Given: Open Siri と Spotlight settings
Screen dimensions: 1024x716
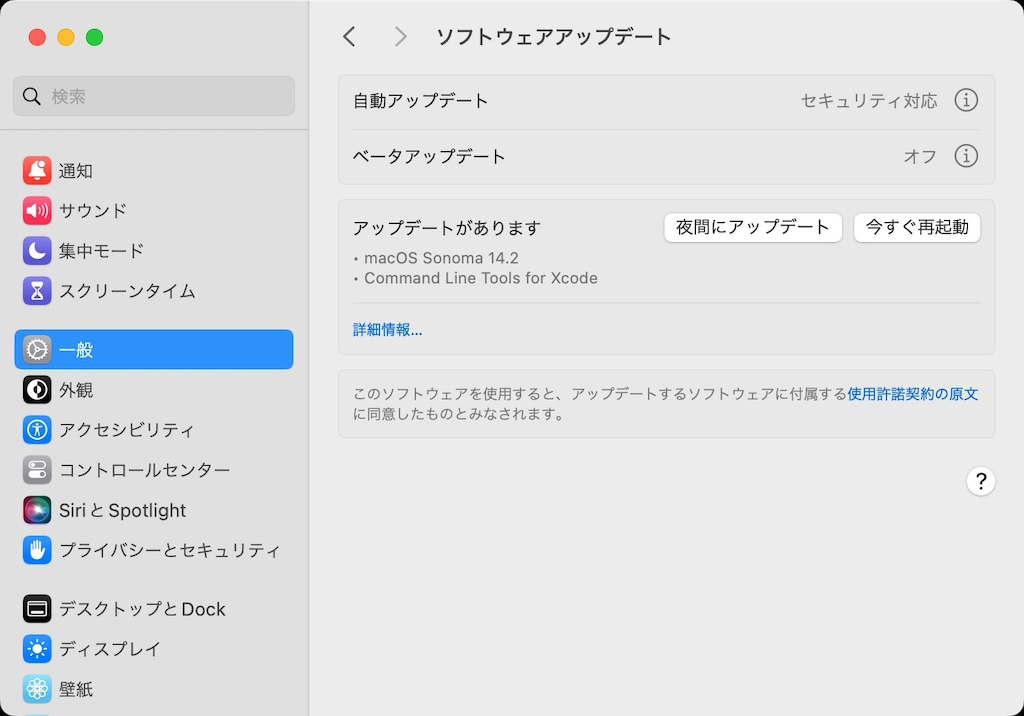Looking at the screenshot, I should [x=153, y=510].
